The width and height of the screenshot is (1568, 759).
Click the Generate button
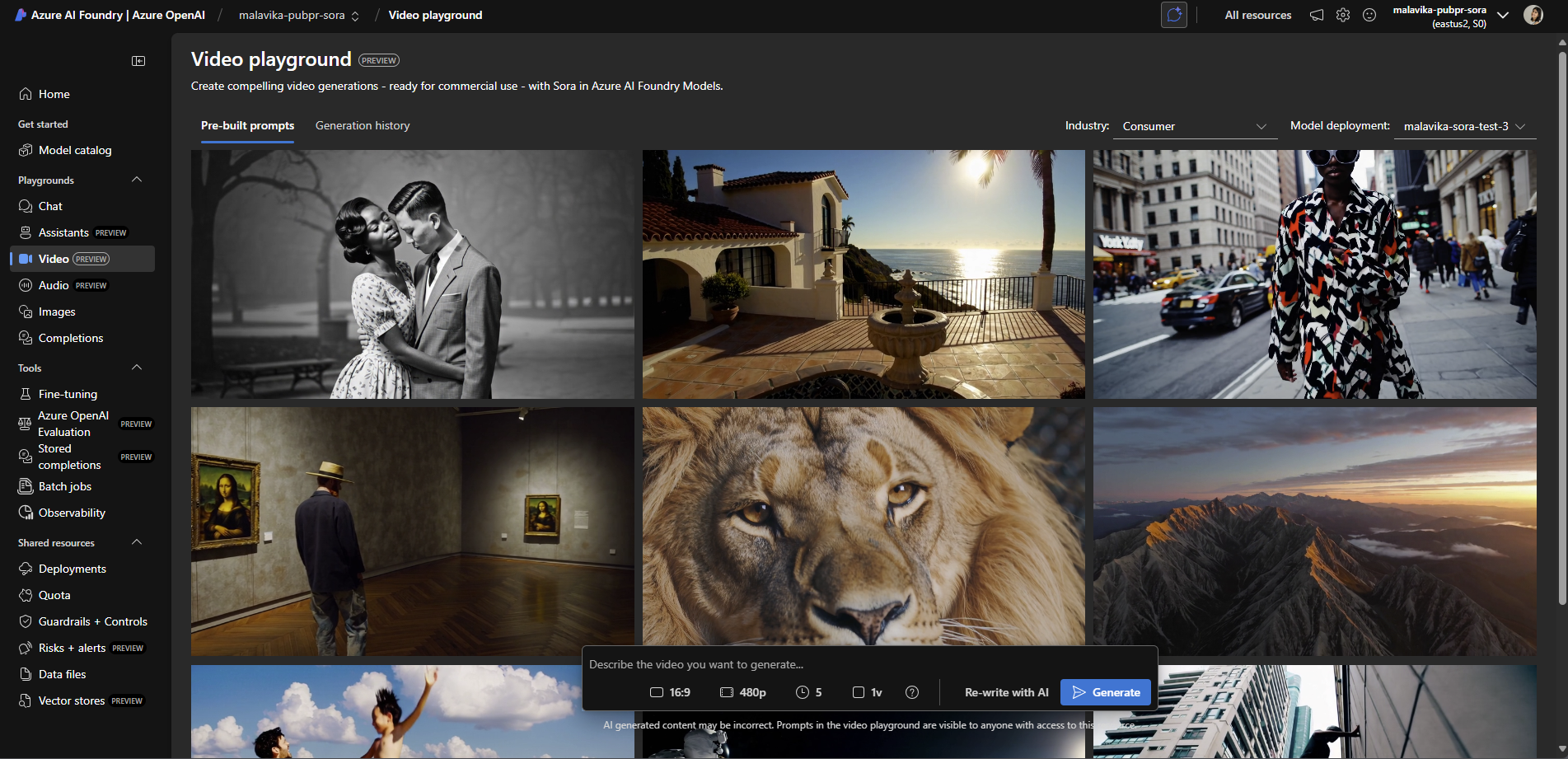pos(1105,692)
